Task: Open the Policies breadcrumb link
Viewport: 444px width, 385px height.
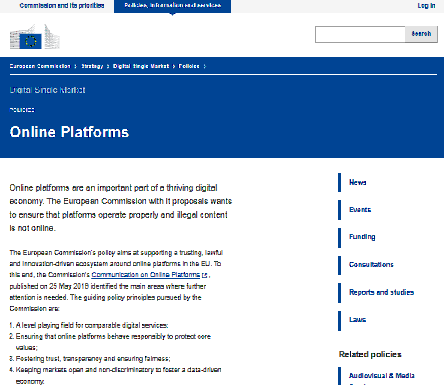Action: (x=189, y=66)
